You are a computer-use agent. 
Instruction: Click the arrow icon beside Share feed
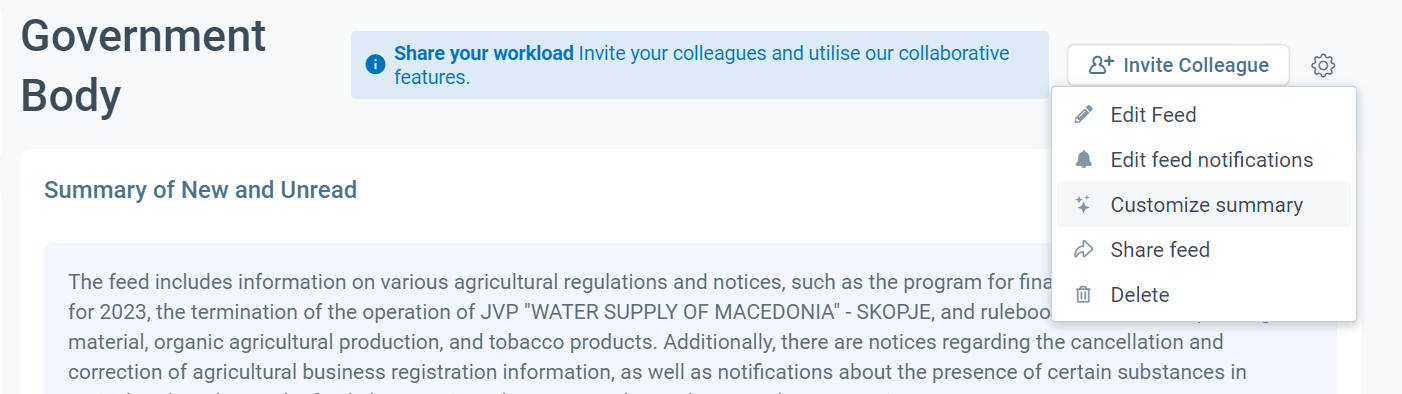tap(1083, 250)
